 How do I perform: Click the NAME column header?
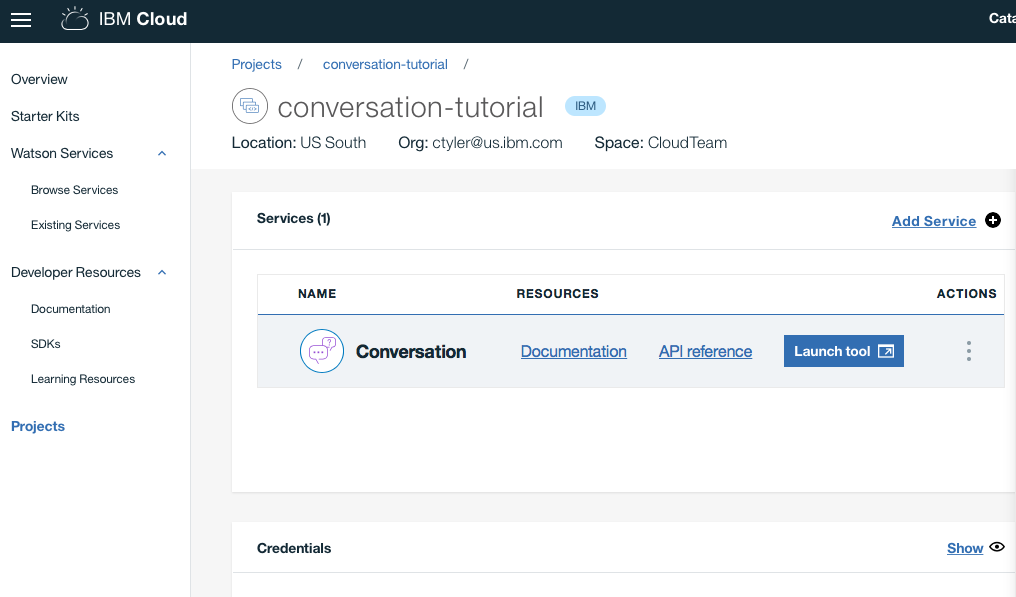pyautogui.click(x=317, y=294)
